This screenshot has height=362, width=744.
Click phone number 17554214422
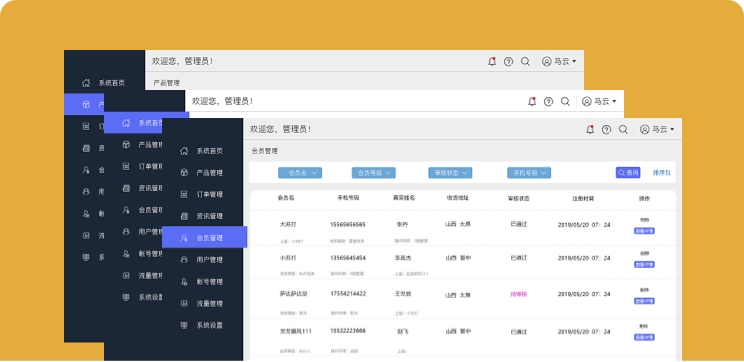point(348,294)
